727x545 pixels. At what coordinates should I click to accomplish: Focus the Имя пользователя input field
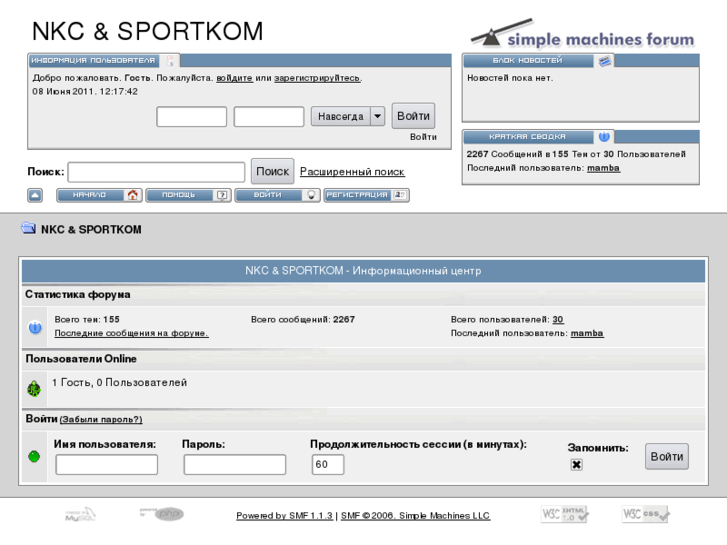[x=107, y=464]
